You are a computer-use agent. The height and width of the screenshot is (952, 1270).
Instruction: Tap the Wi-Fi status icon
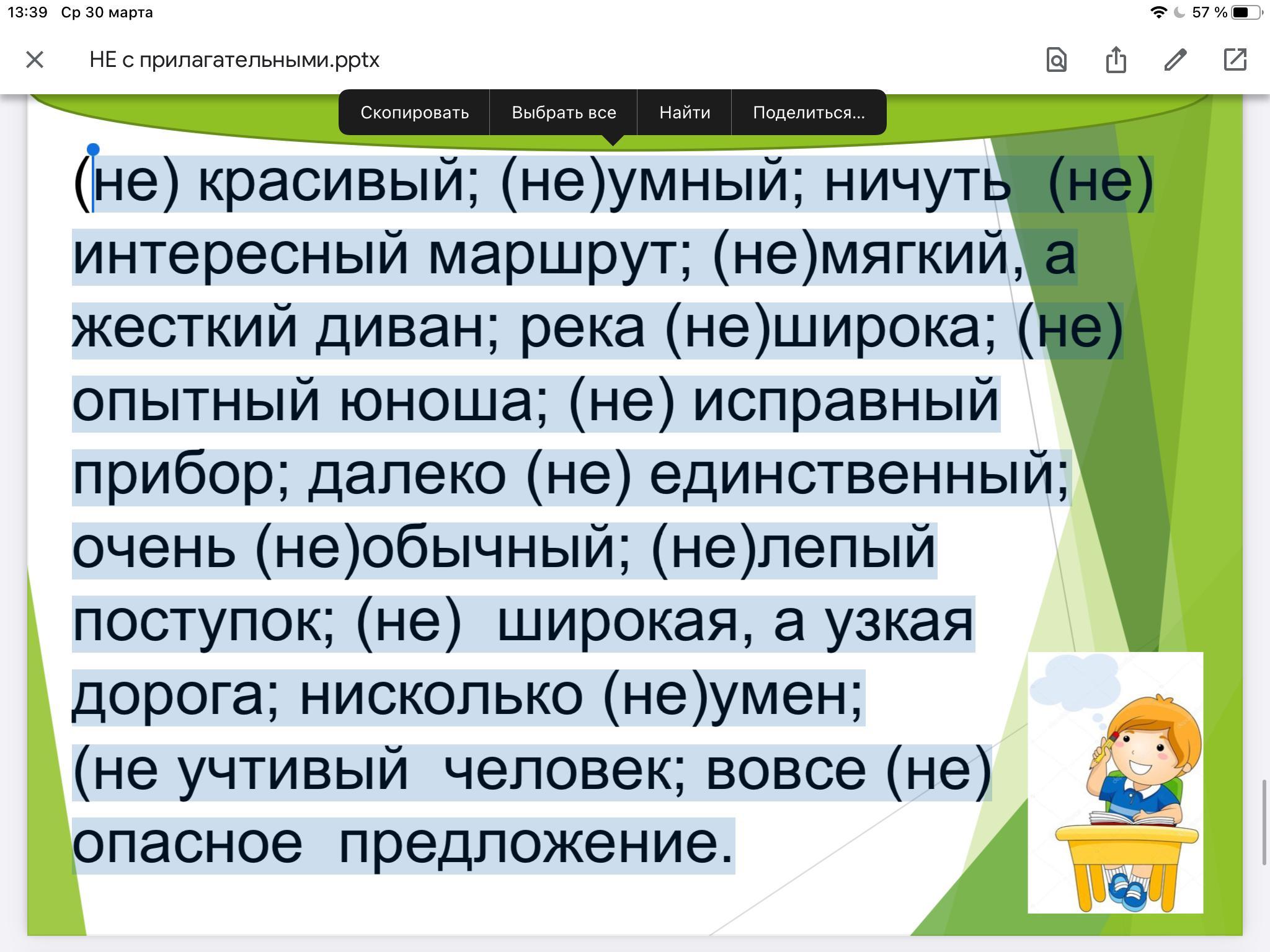click(x=1158, y=12)
